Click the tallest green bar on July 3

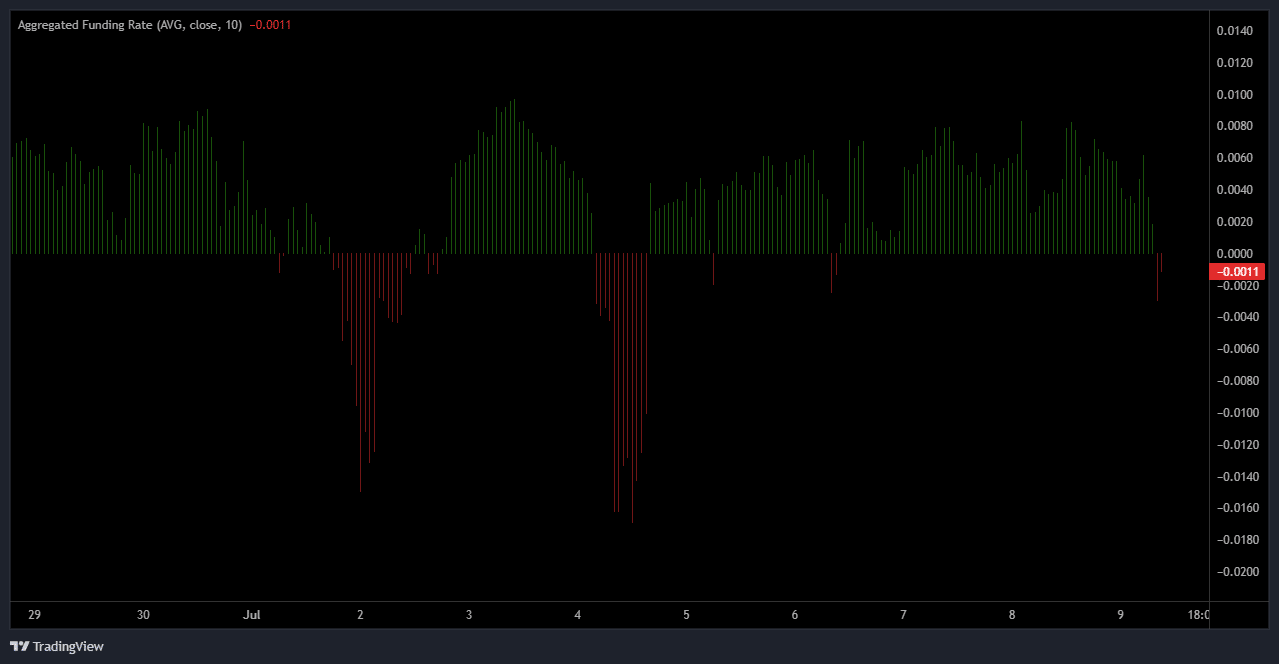click(x=514, y=180)
